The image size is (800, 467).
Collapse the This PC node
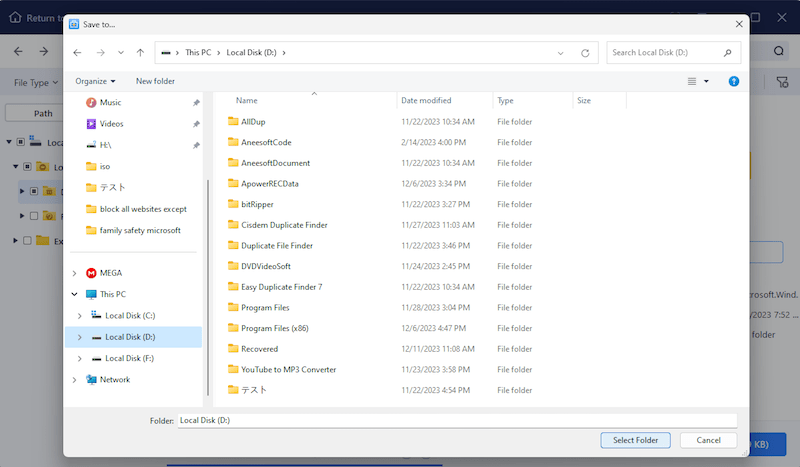tap(74, 294)
